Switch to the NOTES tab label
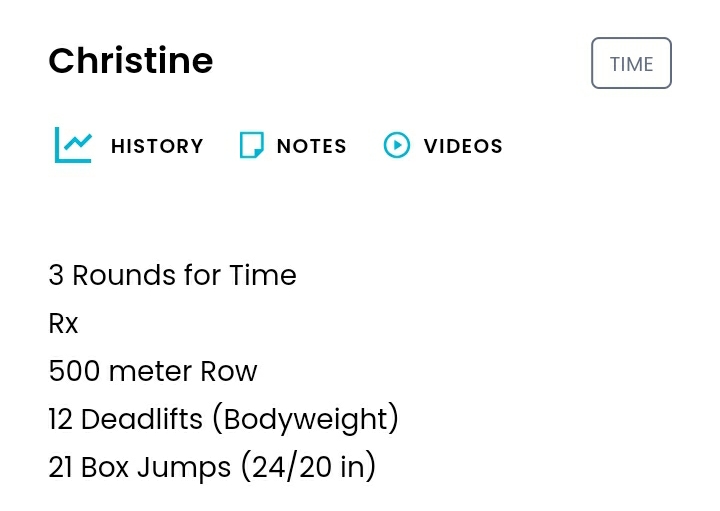Screen dimensions: 720x511 coord(311,146)
